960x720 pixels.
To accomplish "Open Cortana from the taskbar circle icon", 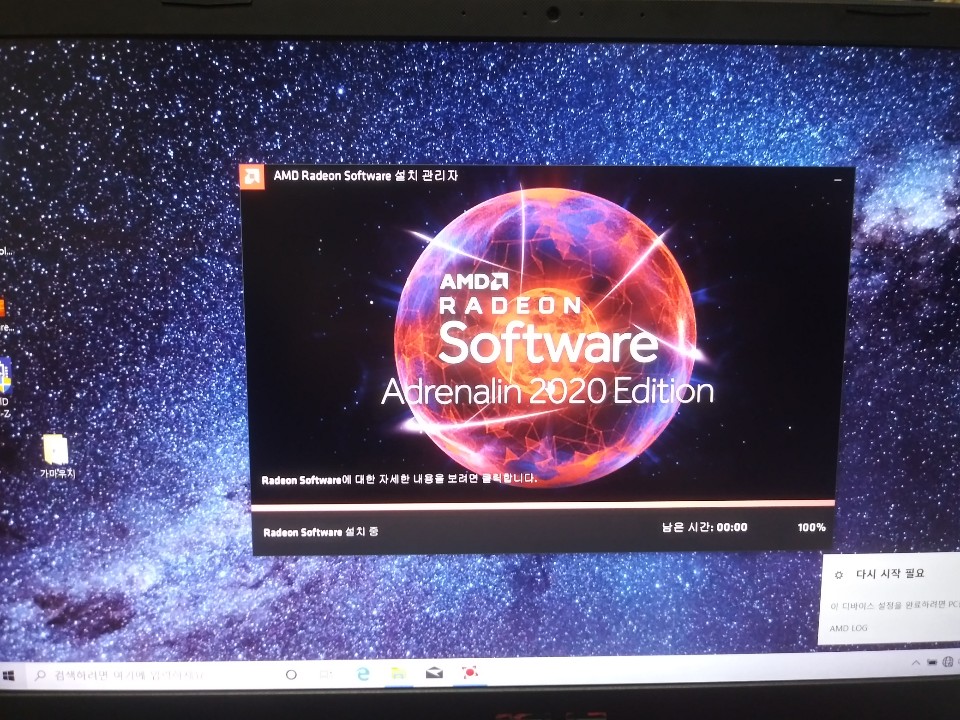I will point(291,675).
